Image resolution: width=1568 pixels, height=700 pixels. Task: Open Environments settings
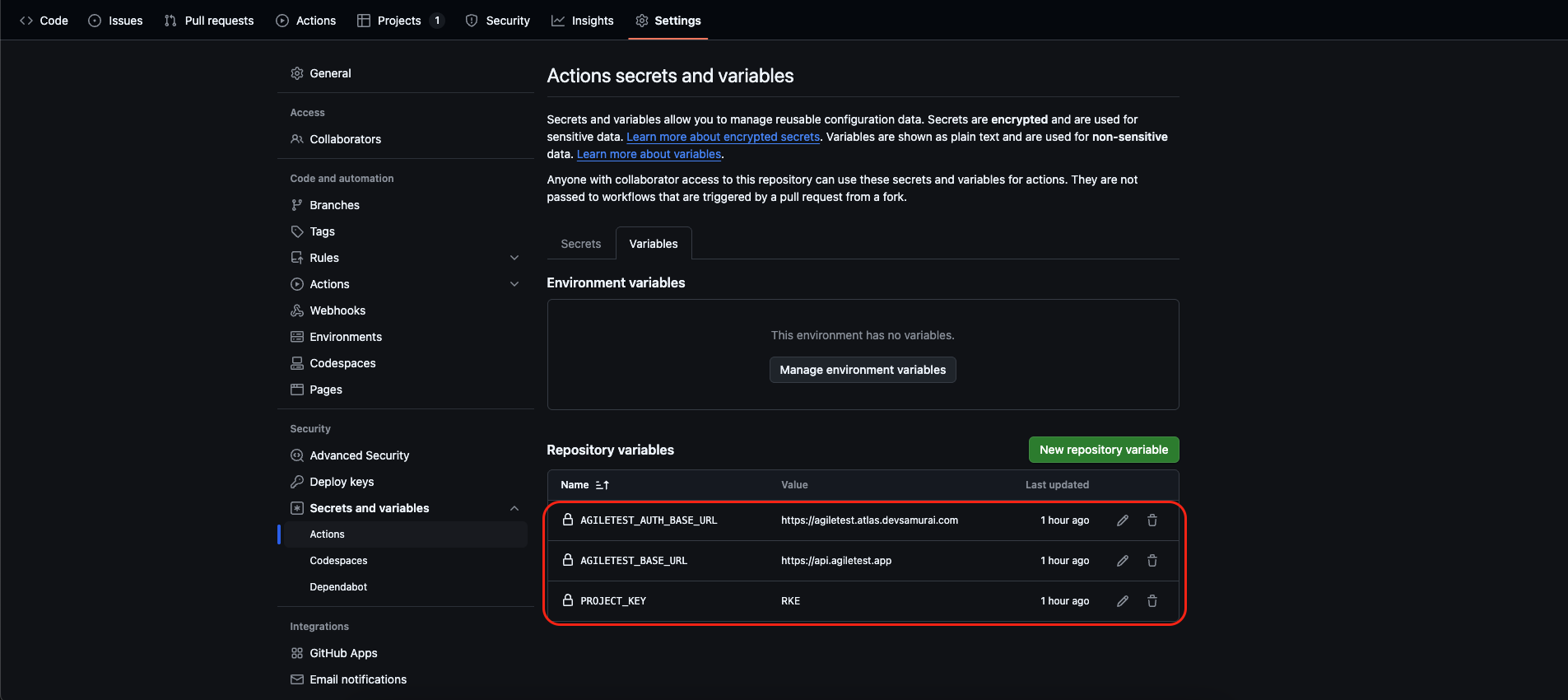click(x=405, y=337)
